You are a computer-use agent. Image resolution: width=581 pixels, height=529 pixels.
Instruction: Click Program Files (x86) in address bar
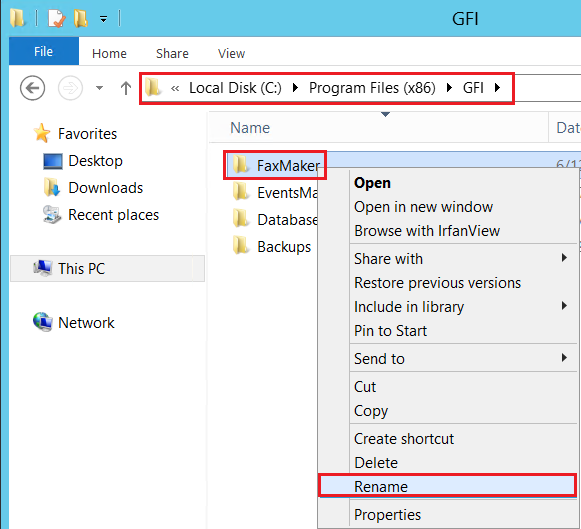(372, 88)
